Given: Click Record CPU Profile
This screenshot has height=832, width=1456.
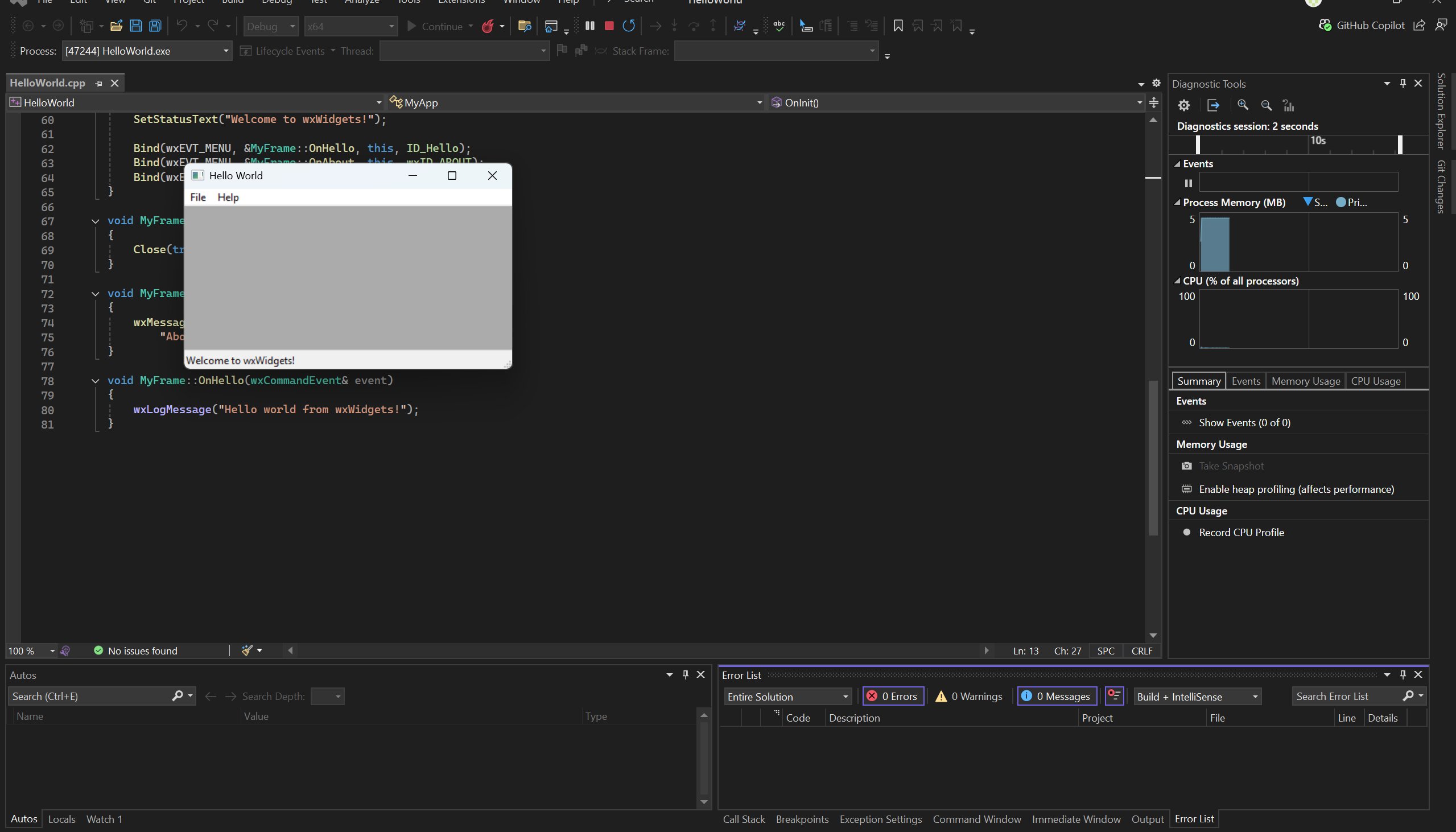Looking at the screenshot, I should point(1241,532).
